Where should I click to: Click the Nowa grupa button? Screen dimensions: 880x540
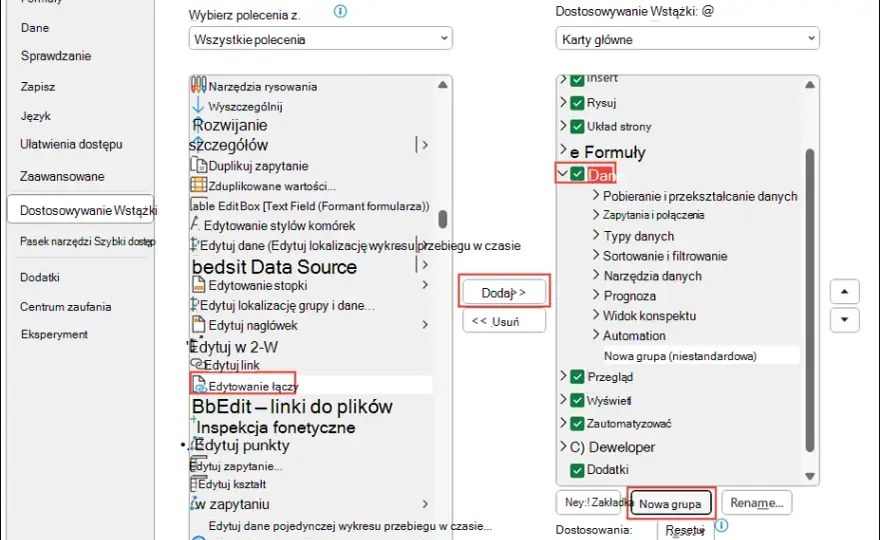point(671,503)
